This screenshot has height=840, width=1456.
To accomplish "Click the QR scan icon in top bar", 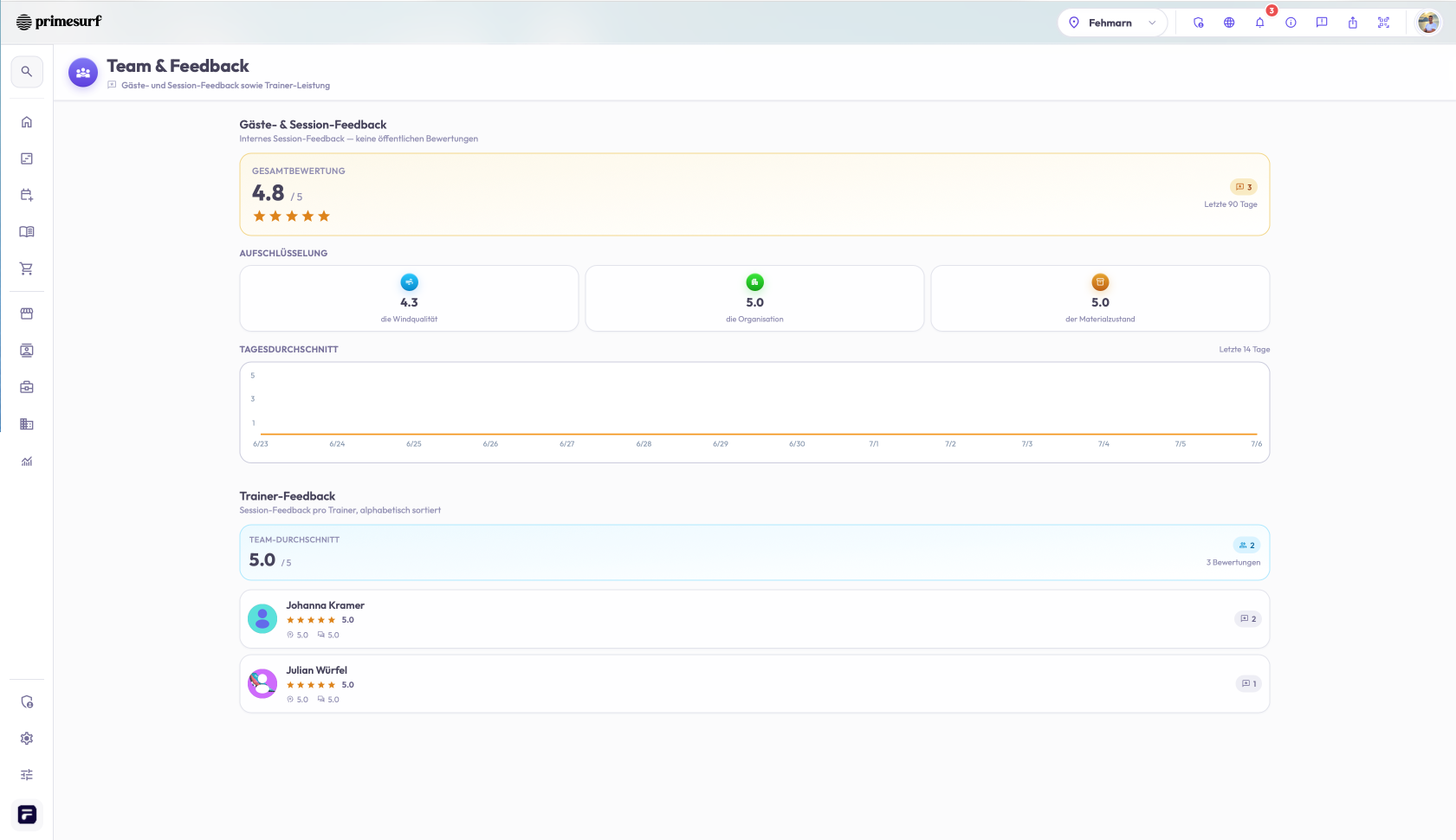I will [x=1383, y=23].
